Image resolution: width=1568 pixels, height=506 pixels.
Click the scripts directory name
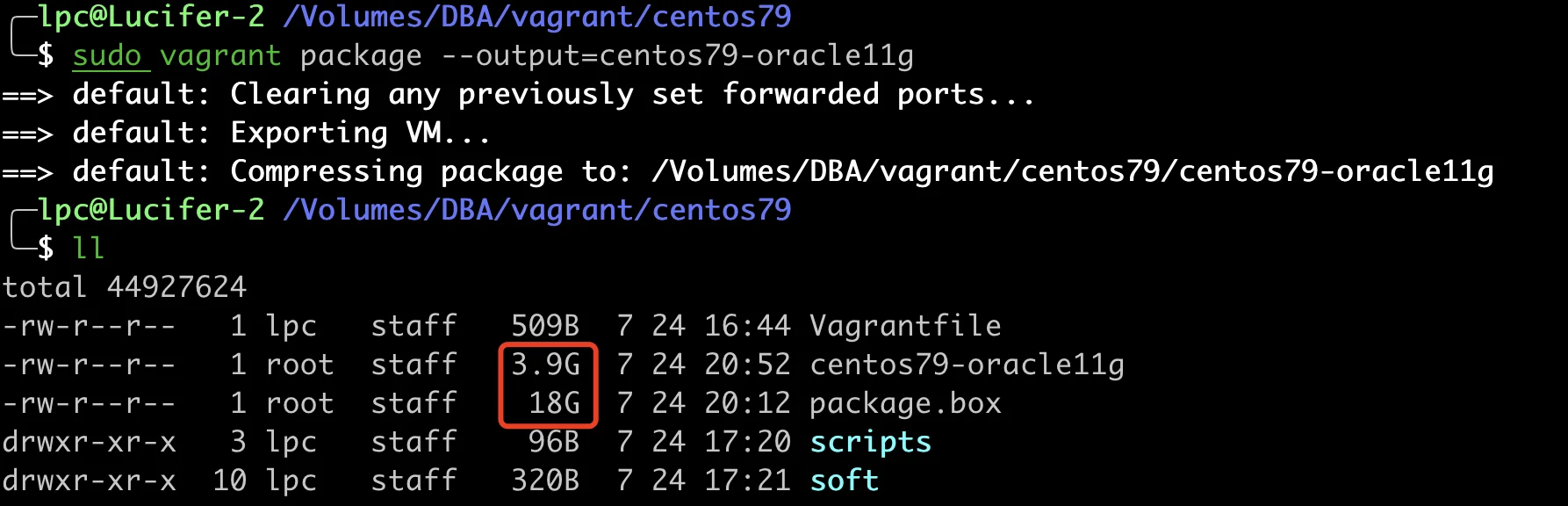[870, 442]
